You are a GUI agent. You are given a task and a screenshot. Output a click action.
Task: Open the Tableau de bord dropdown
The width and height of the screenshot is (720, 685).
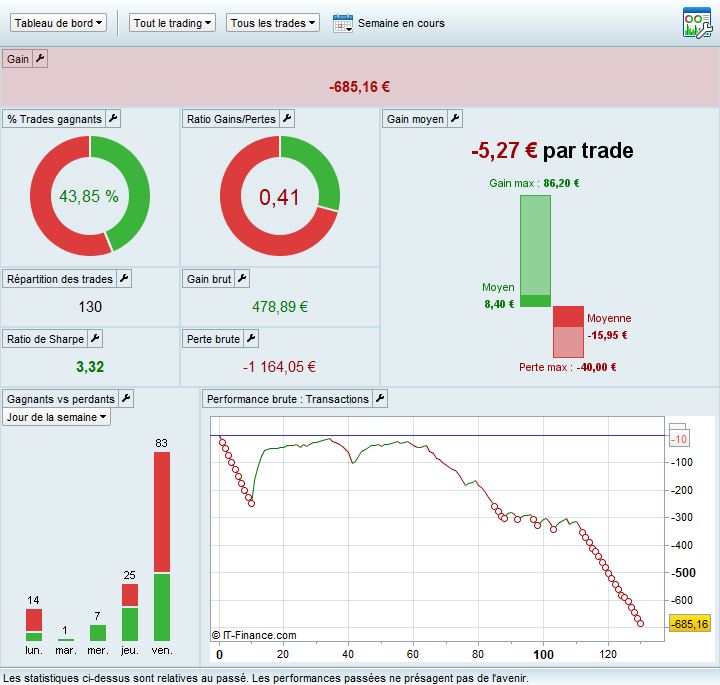(x=58, y=23)
